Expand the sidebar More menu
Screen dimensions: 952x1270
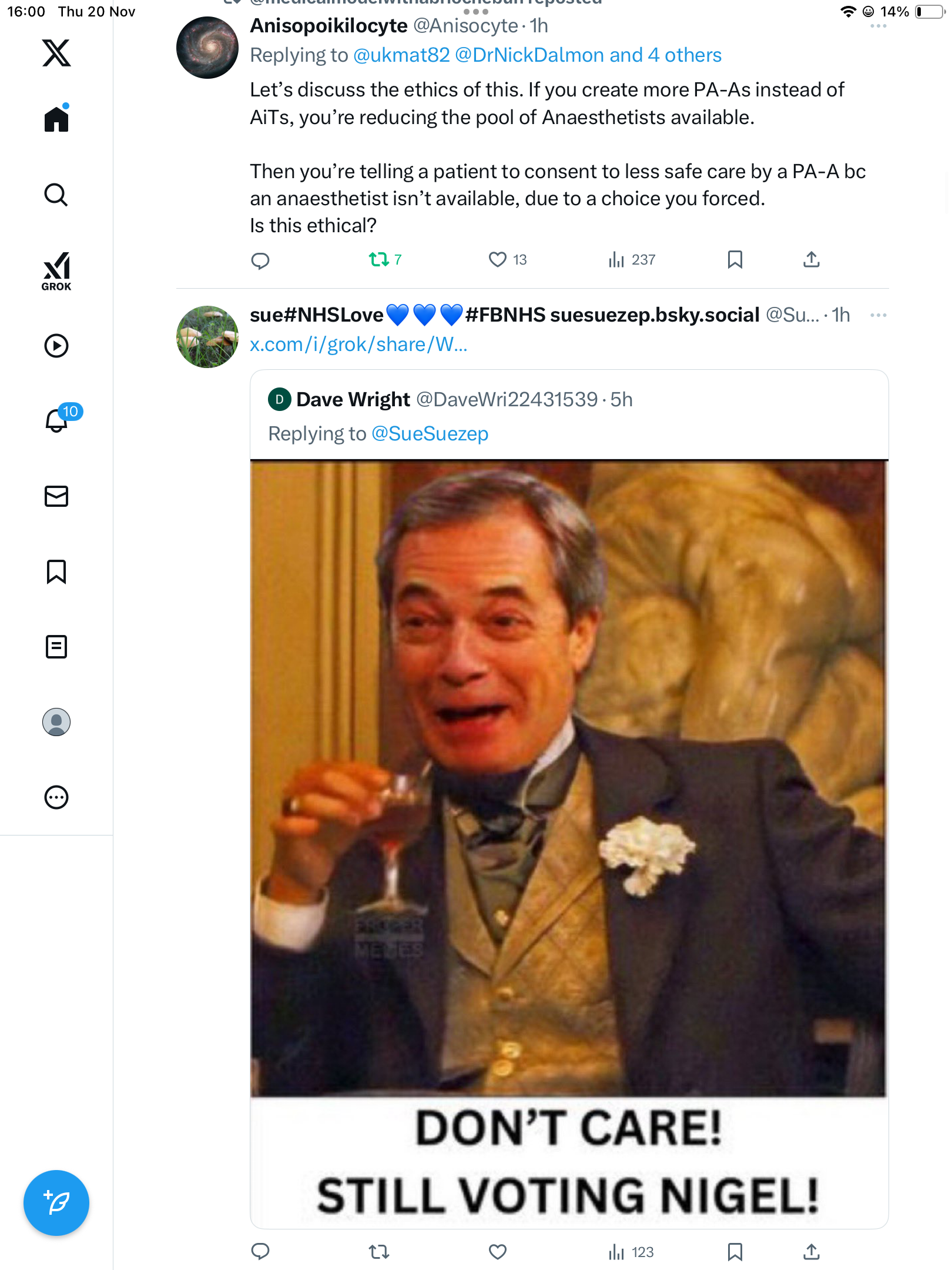tap(56, 797)
